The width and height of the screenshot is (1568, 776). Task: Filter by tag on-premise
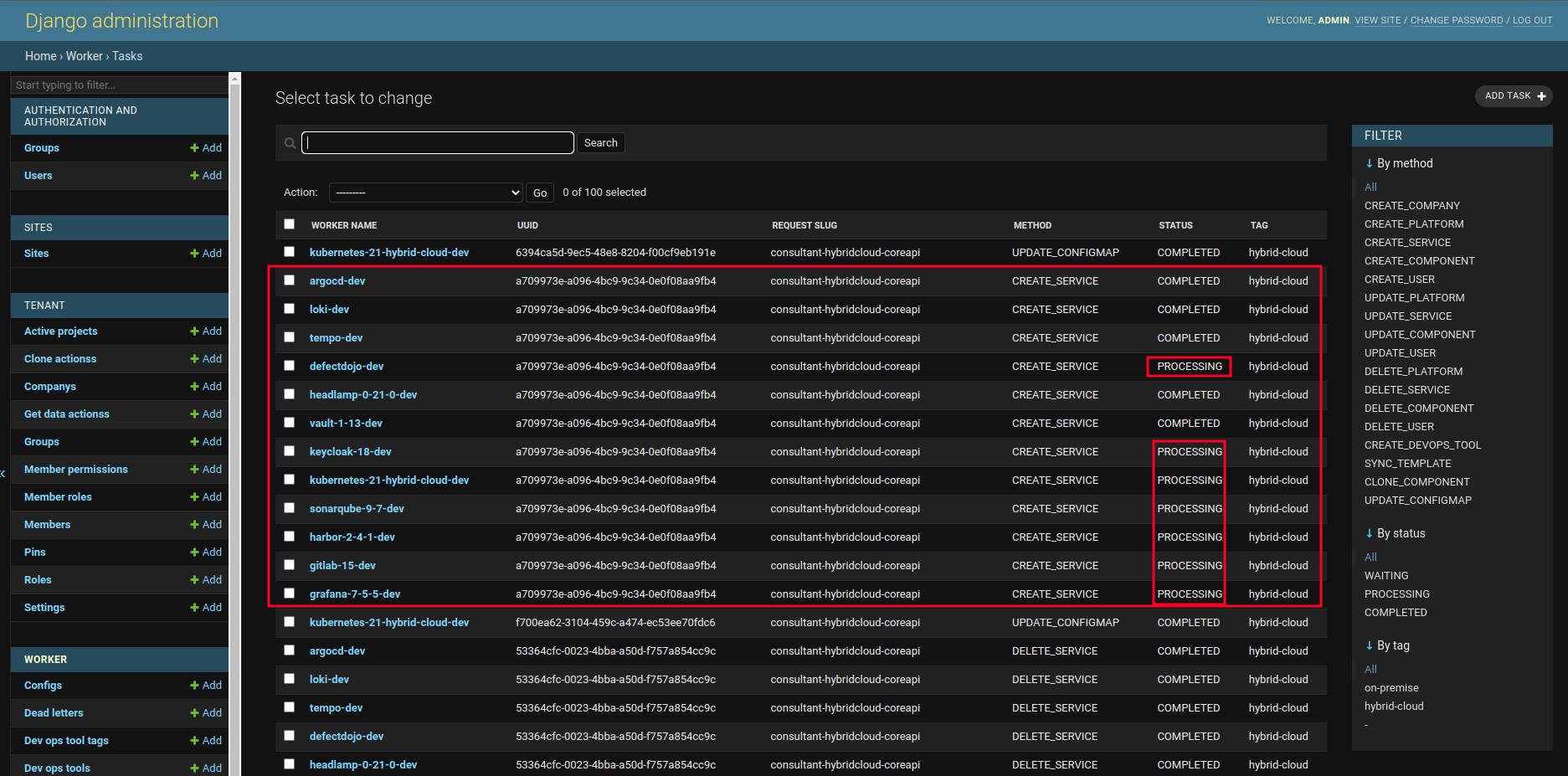1391,688
